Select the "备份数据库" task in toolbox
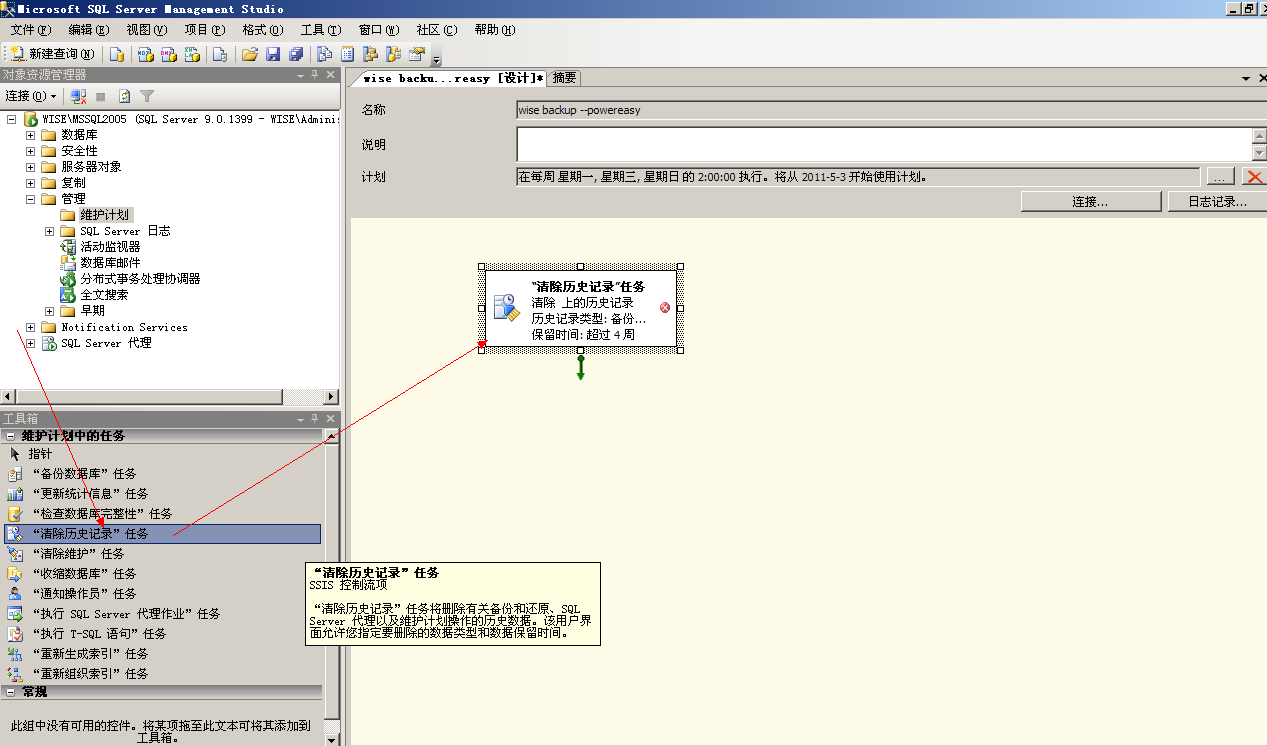Screen dimensions: 1267x746 pyautogui.click(x=83, y=474)
